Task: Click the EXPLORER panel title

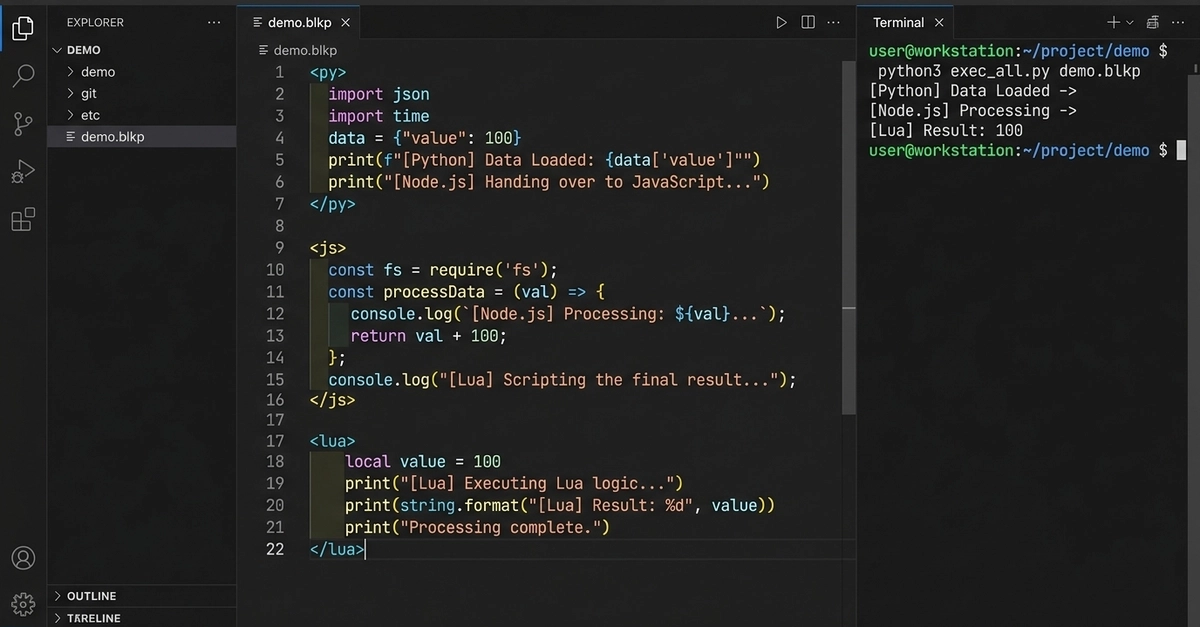Action: click(x=95, y=22)
